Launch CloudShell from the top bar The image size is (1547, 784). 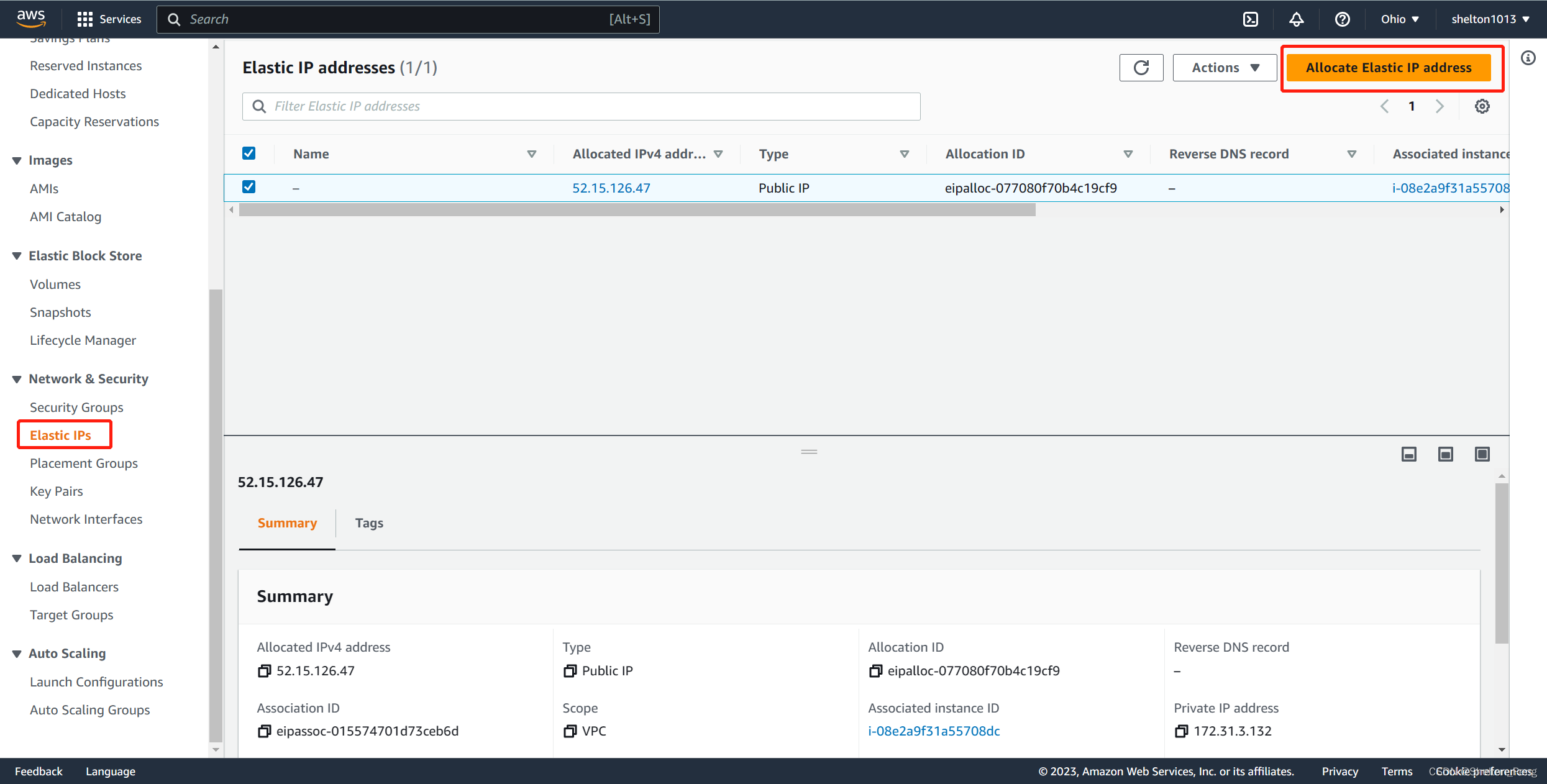tap(1251, 19)
